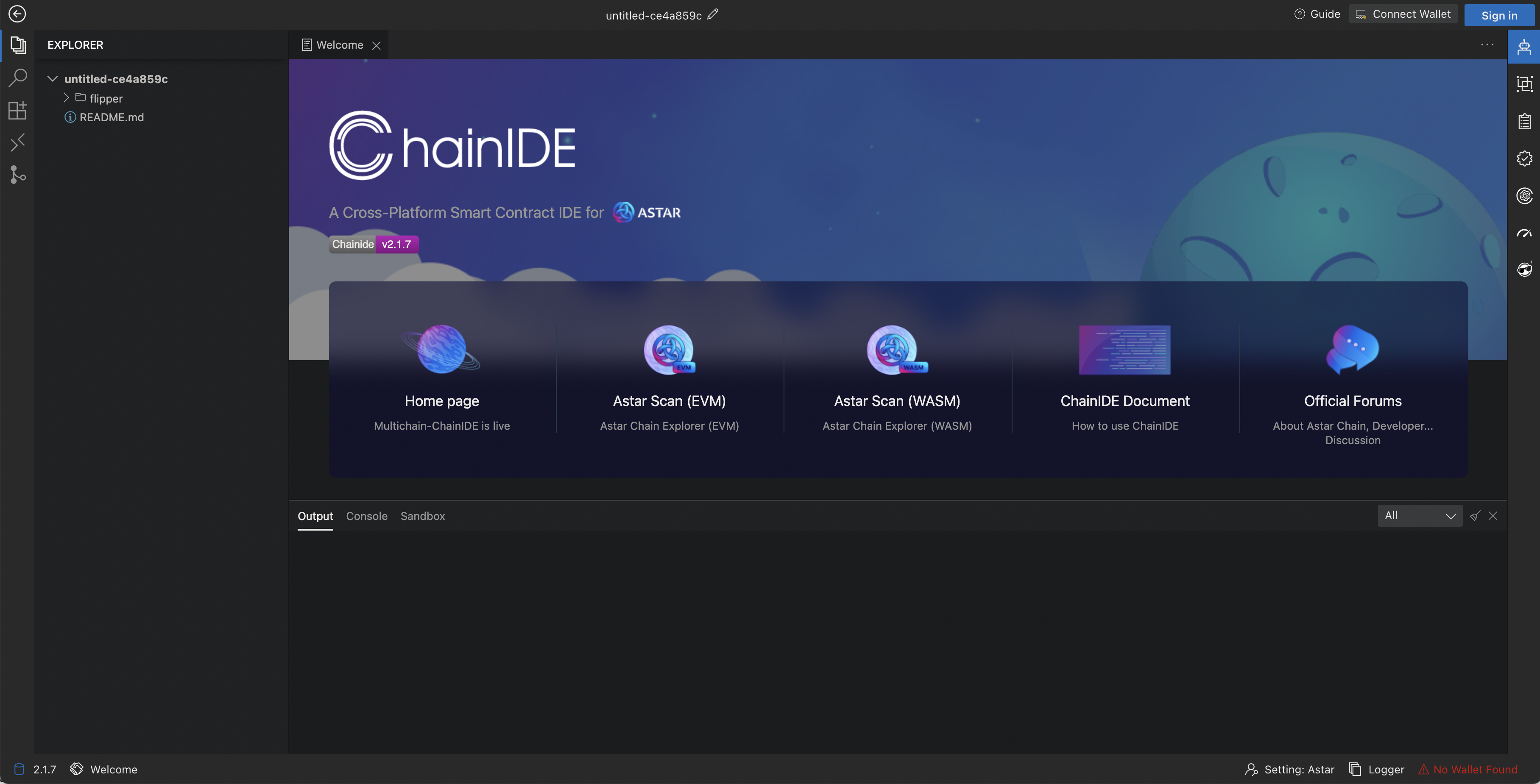Collapse the untitled-ce4a859c project root
This screenshot has width=1540, height=784.
tap(53, 79)
